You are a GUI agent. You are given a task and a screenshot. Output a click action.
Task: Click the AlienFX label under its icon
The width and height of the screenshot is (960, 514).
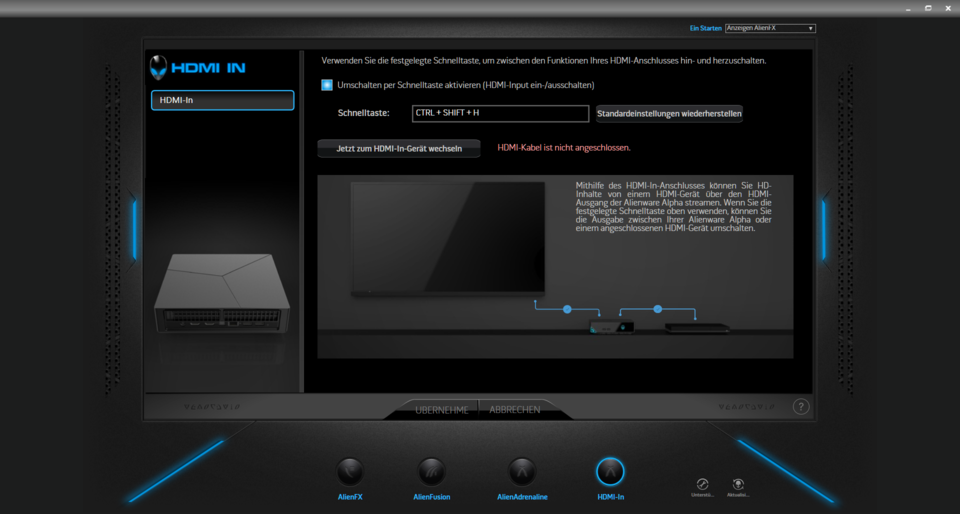tap(350, 497)
